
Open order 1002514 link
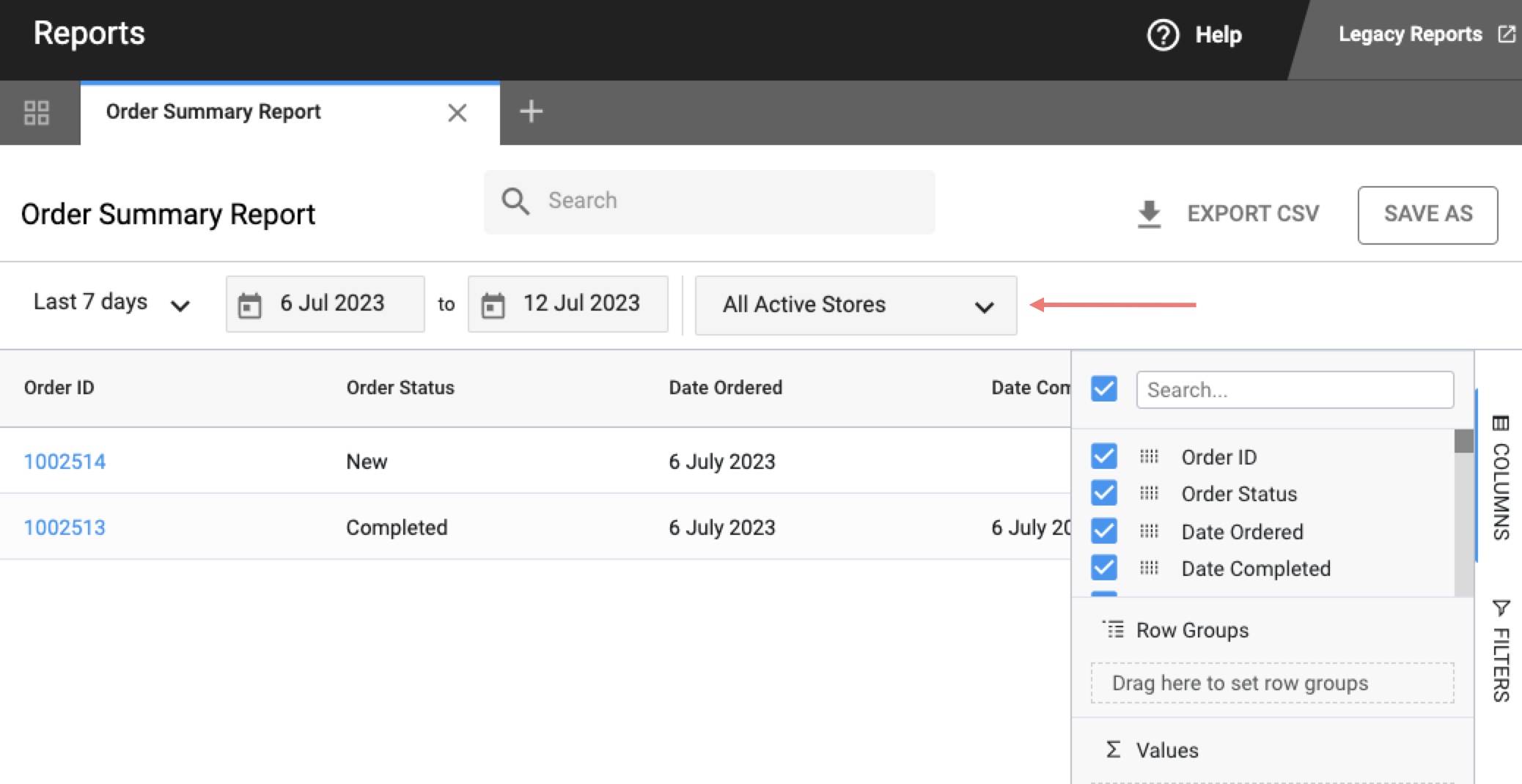tap(65, 462)
